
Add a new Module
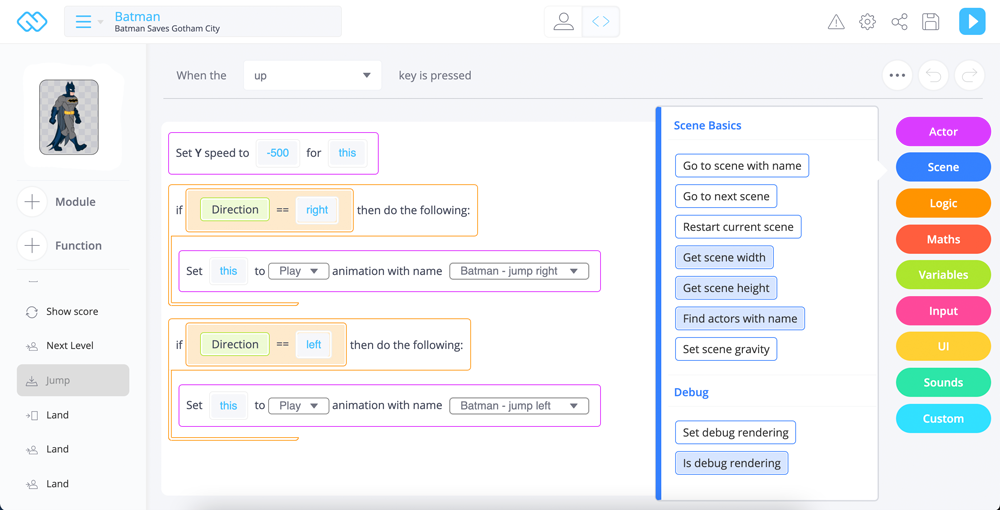tap(33, 202)
